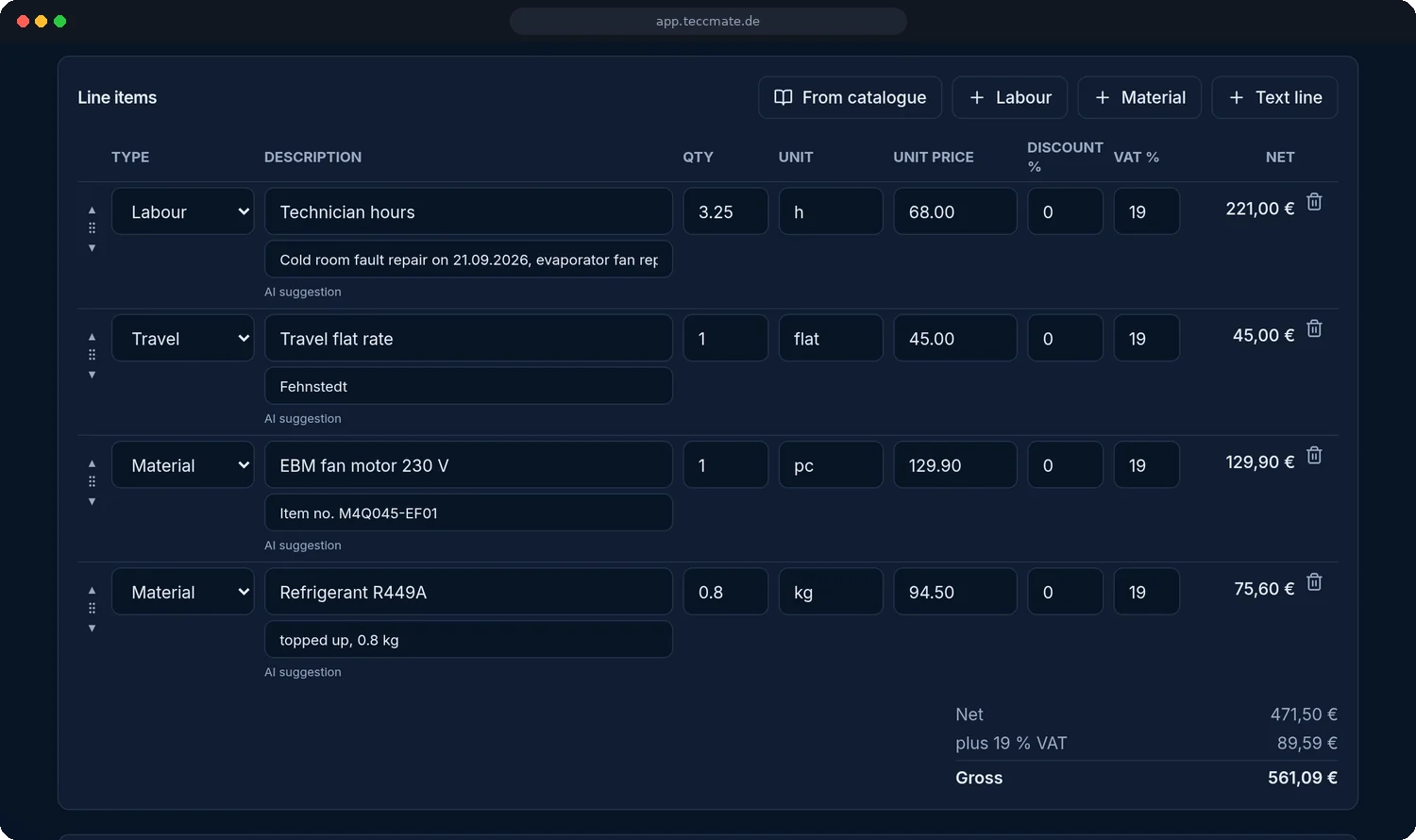Move Refrigerant R449A row up
This screenshot has height=840, width=1416.
pyautogui.click(x=92, y=590)
